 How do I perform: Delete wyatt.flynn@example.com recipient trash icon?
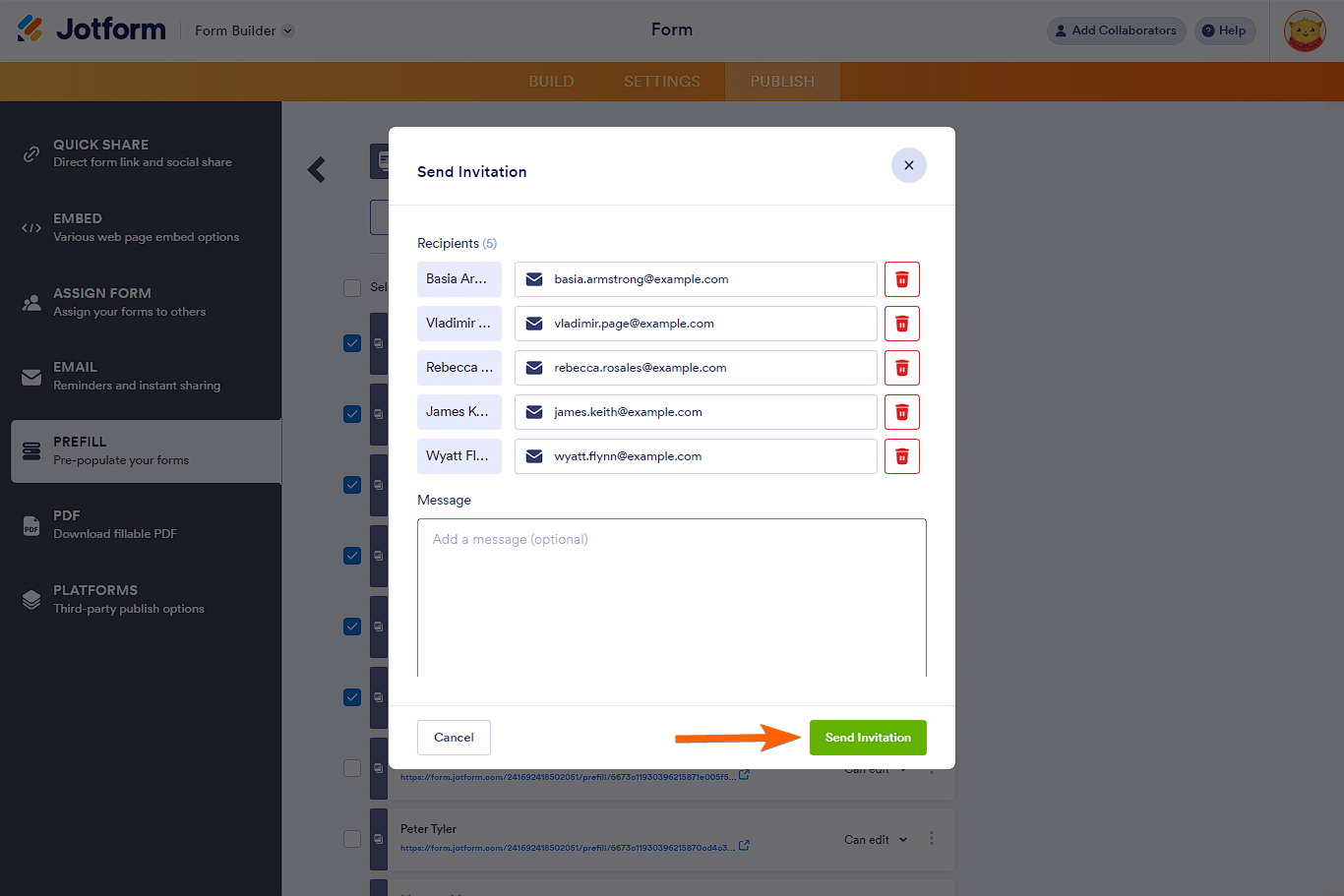click(901, 456)
